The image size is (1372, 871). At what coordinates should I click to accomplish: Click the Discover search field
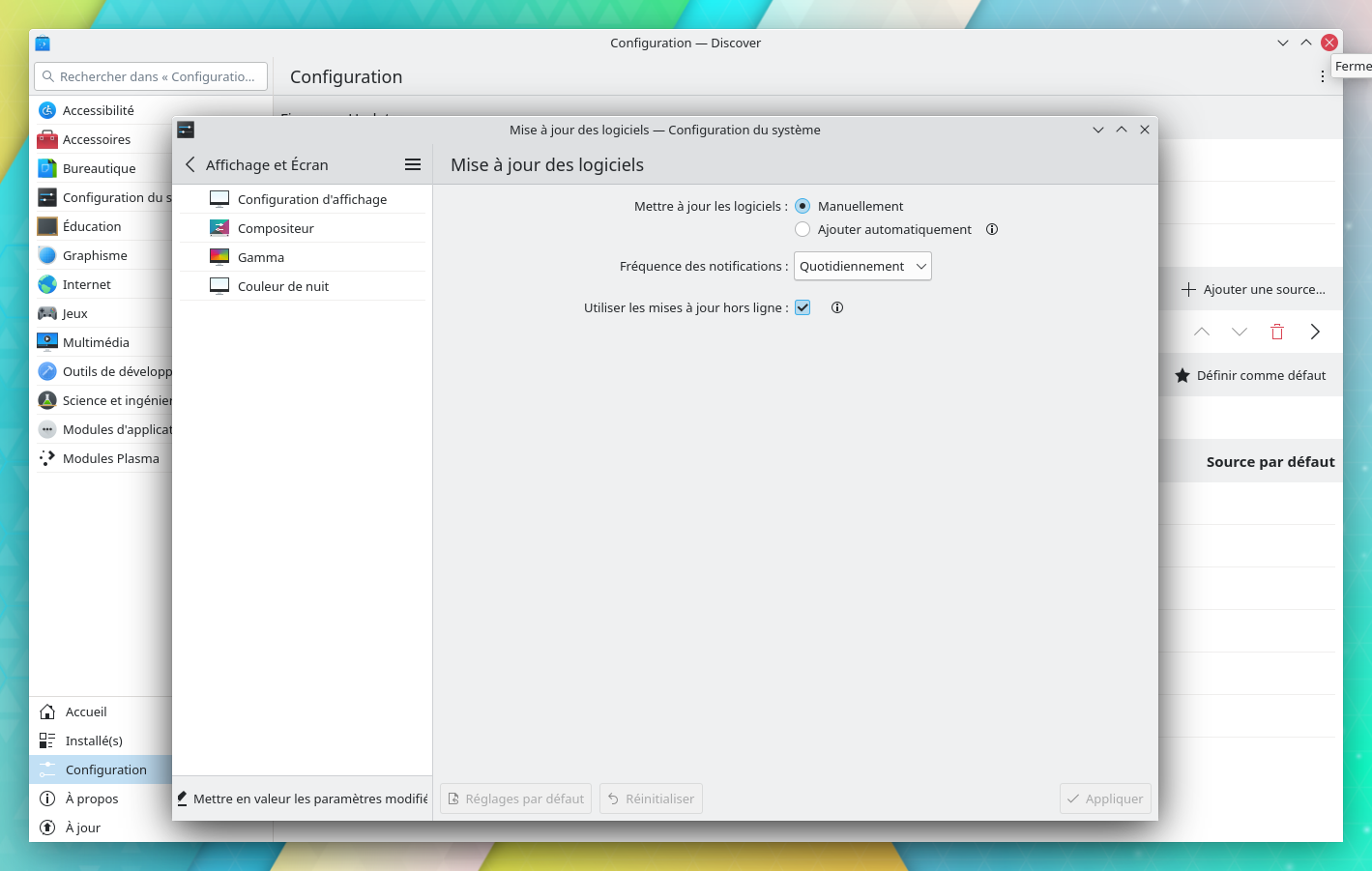[x=151, y=76]
